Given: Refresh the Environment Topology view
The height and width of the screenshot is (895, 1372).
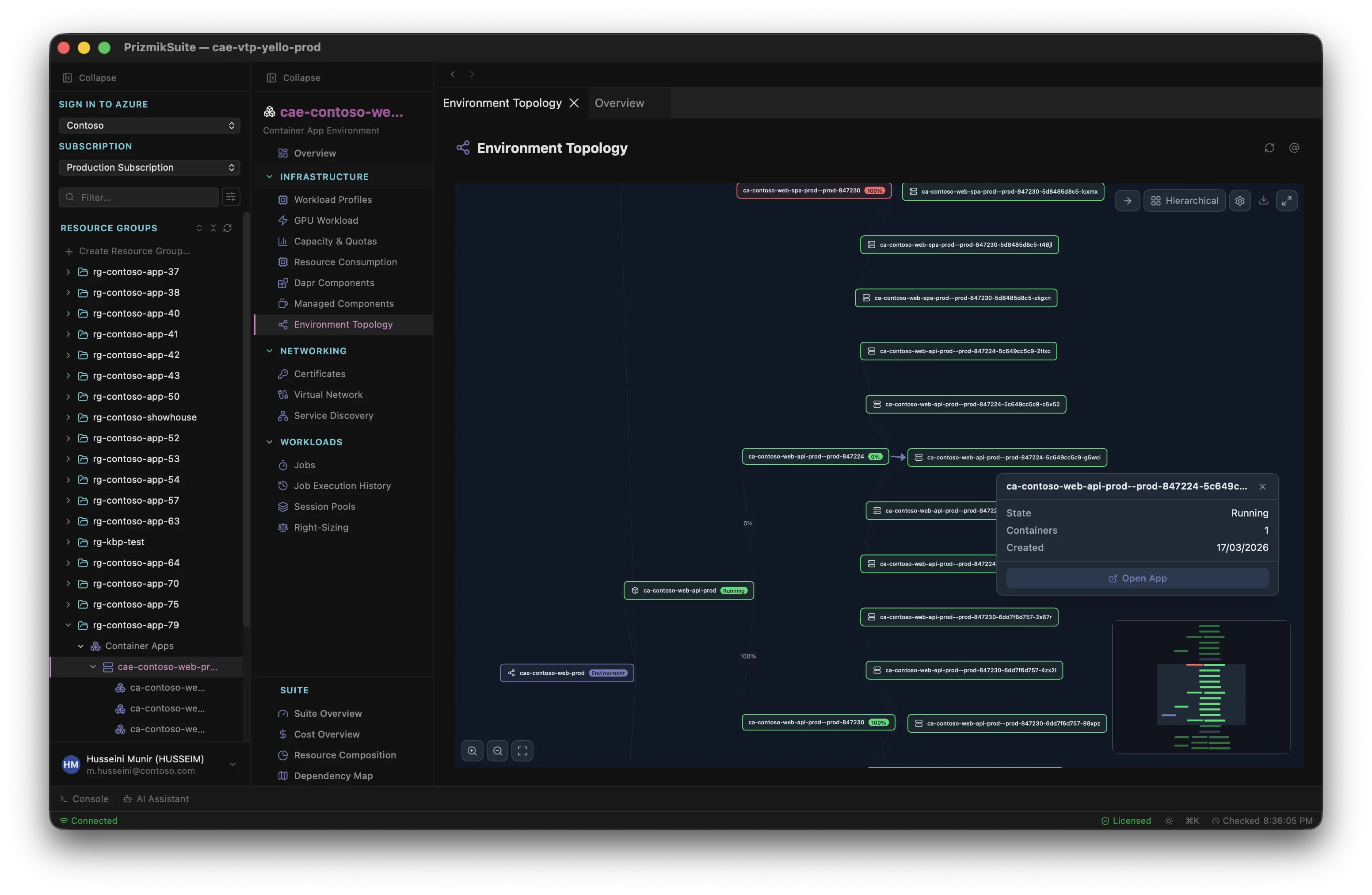Looking at the screenshot, I should point(1269,148).
